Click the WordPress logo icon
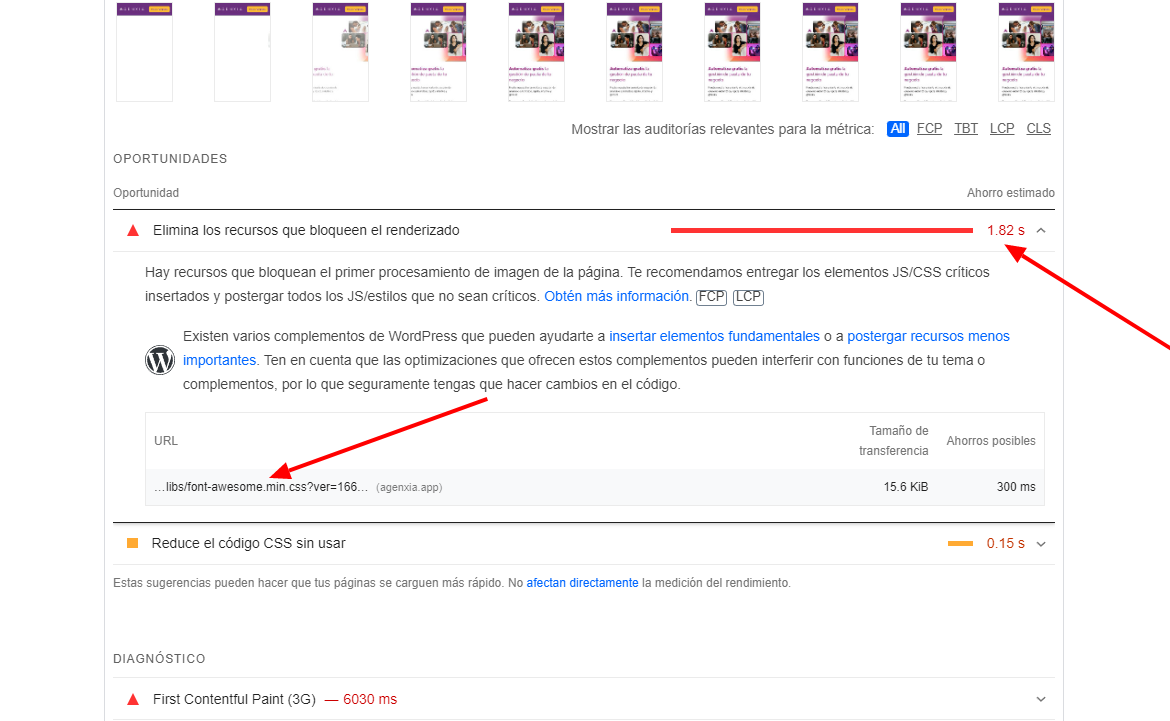Image resolution: width=1170 pixels, height=721 pixels. point(160,360)
